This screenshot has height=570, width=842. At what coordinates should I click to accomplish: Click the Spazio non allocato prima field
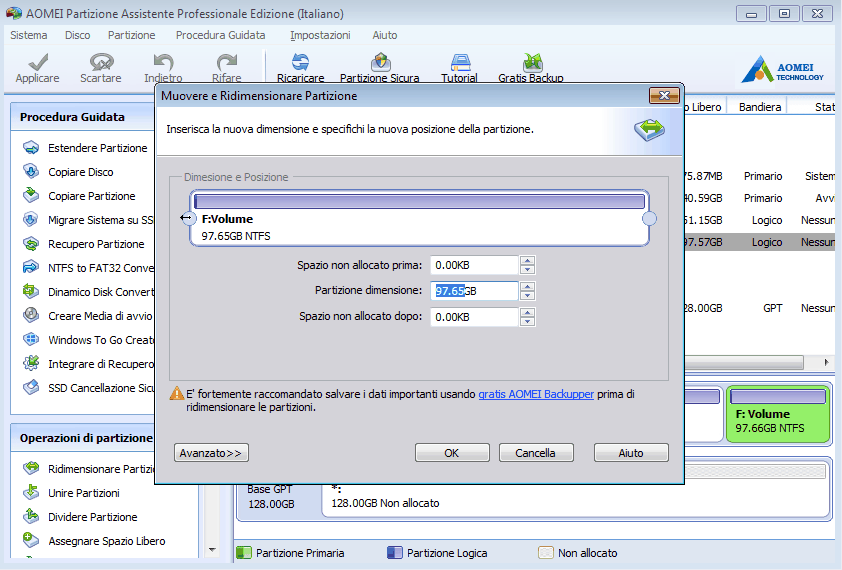(x=475, y=265)
